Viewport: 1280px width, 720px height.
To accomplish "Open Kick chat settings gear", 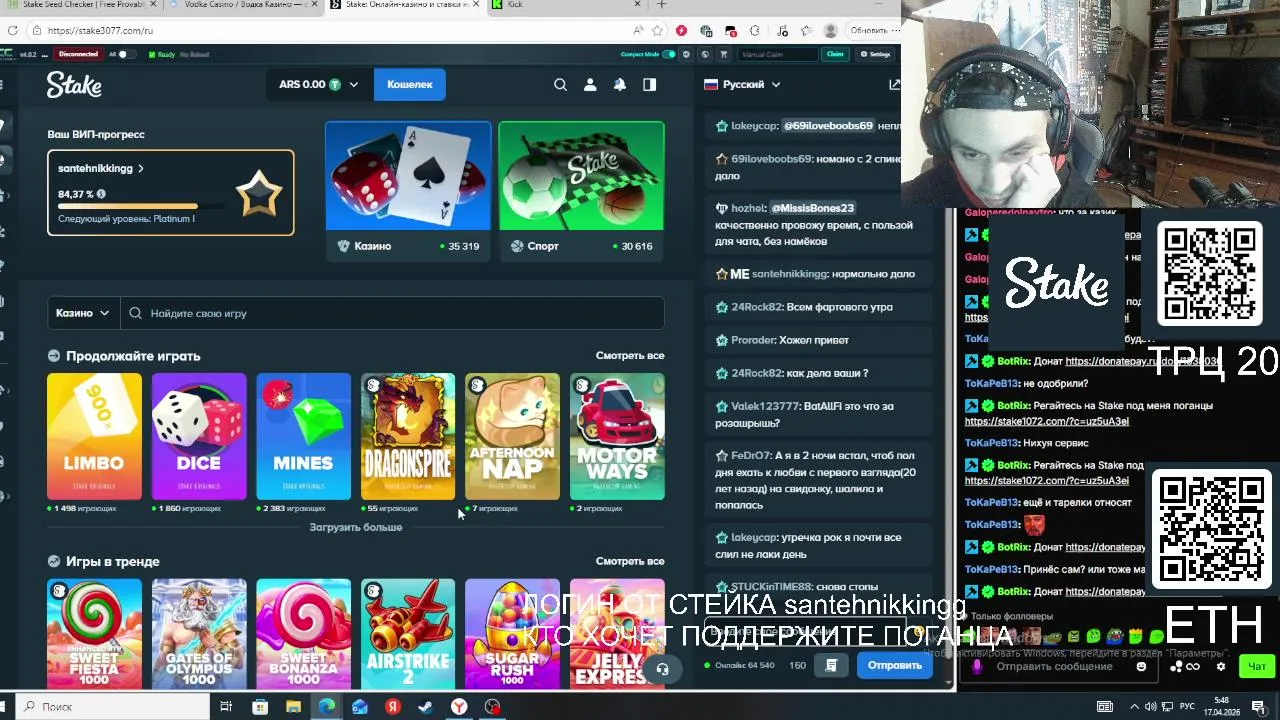I will pos(1220,667).
